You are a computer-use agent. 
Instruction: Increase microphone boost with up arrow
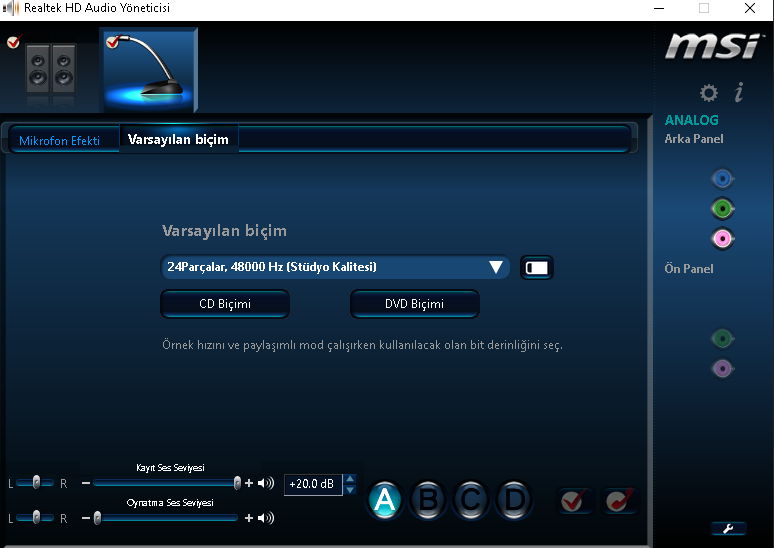[x=350, y=479]
